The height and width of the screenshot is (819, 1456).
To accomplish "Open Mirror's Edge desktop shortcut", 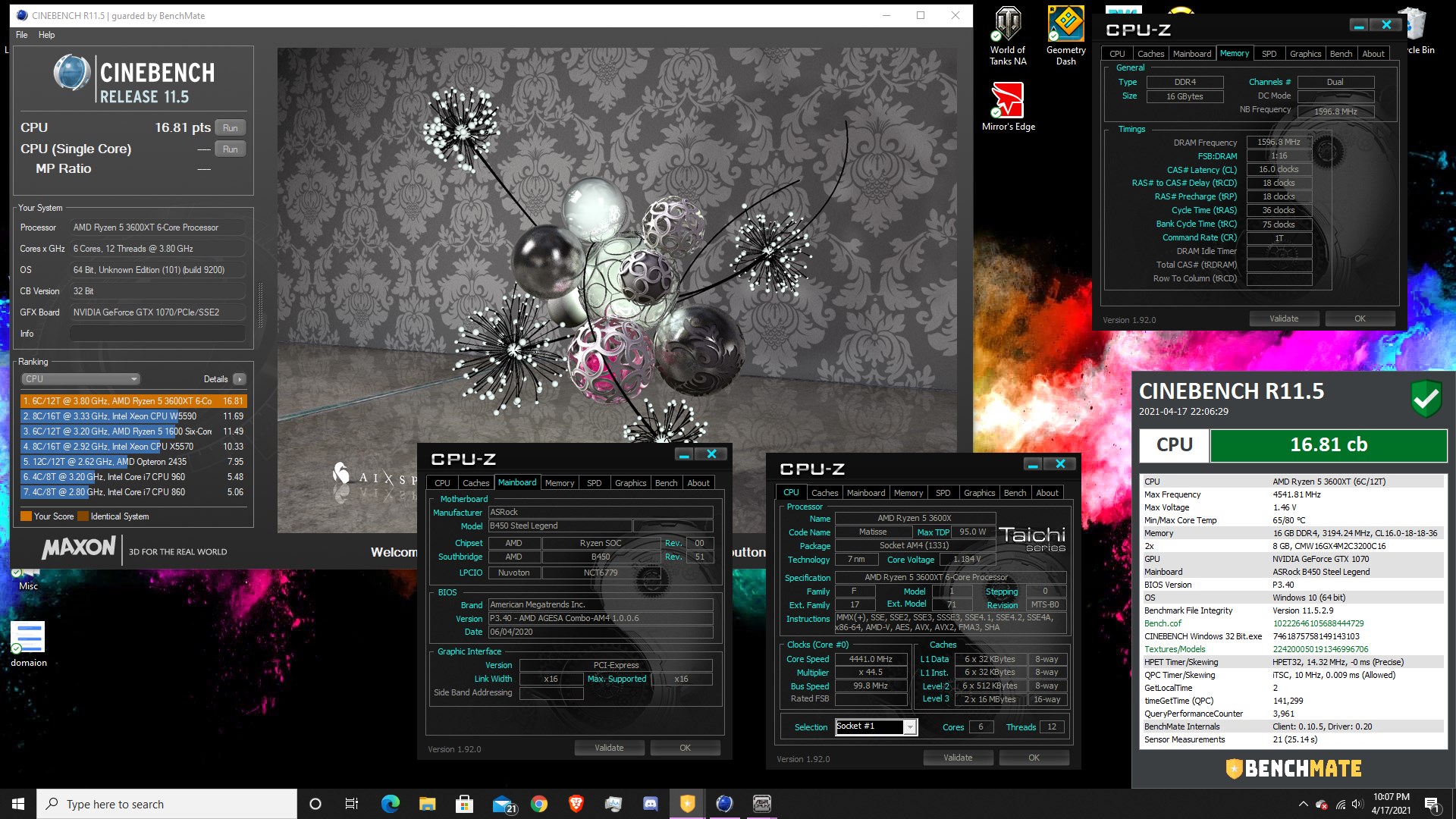I will pos(1008,106).
